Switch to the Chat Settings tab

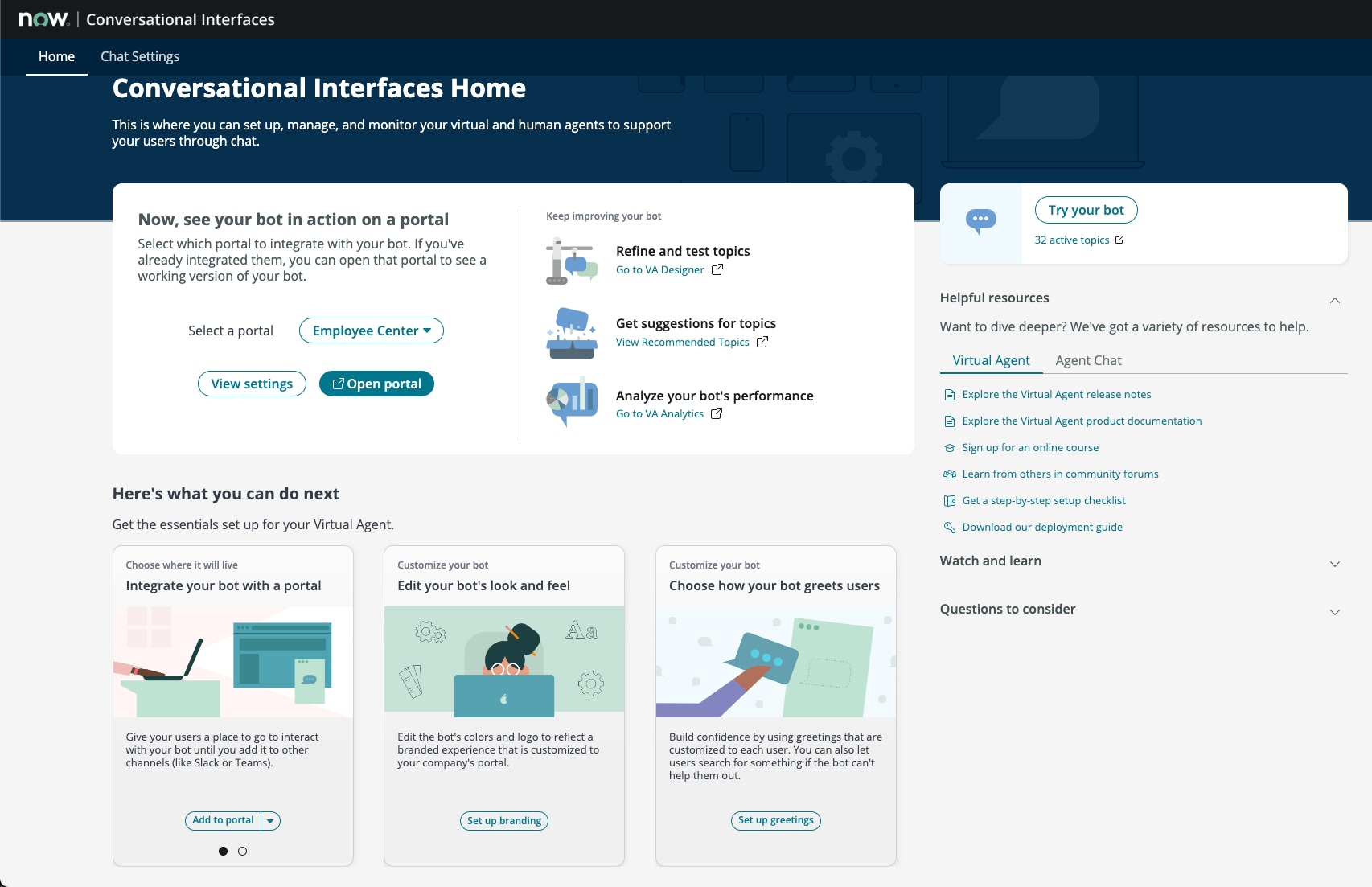[139, 56]
